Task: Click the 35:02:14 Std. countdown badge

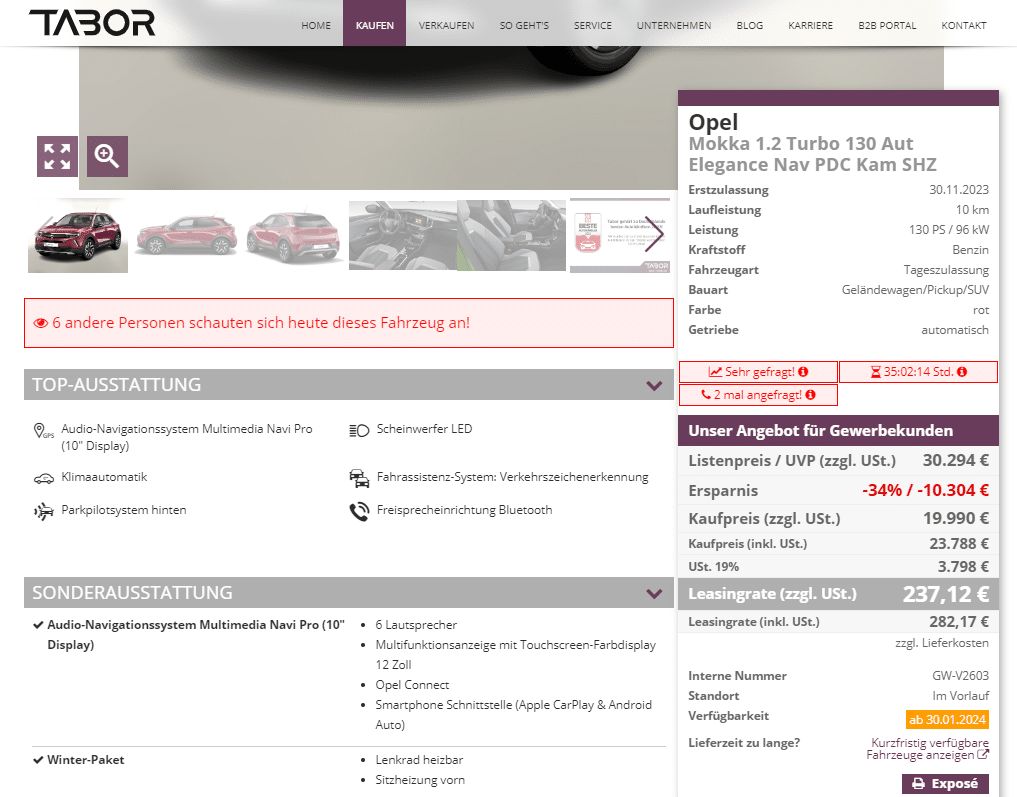Action: click(x=918, y=372)
